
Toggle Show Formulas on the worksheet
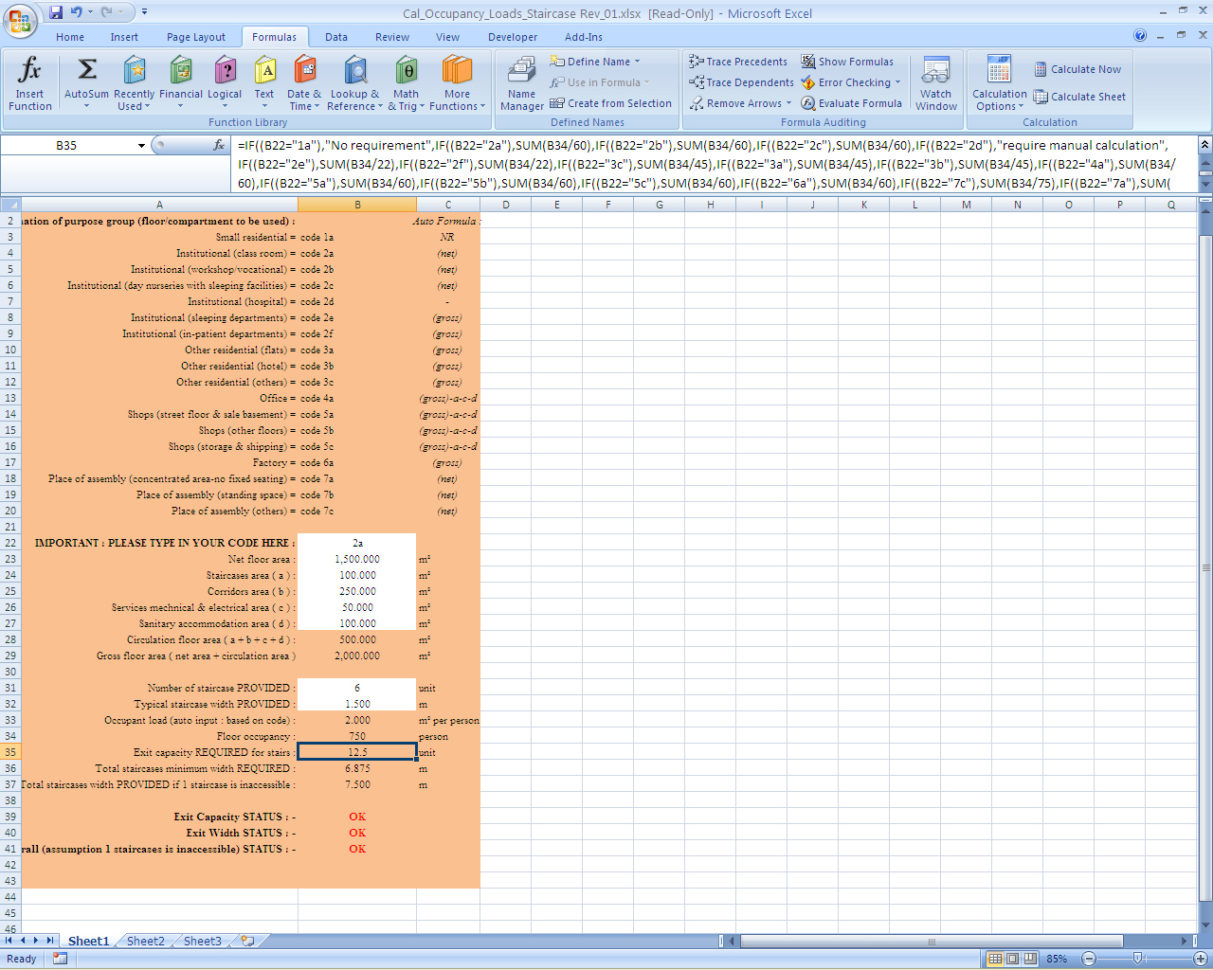(849, 61)
